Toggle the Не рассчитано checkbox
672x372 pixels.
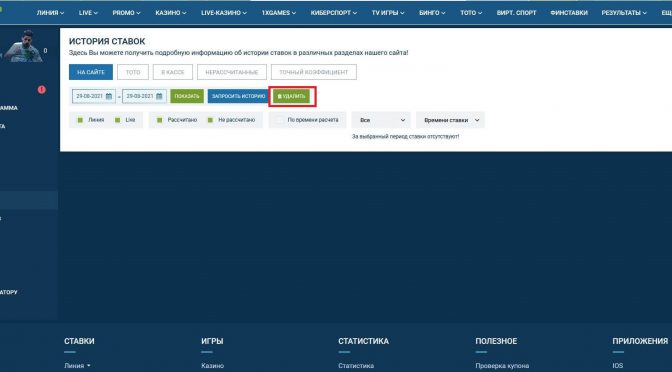pos(210,120)
